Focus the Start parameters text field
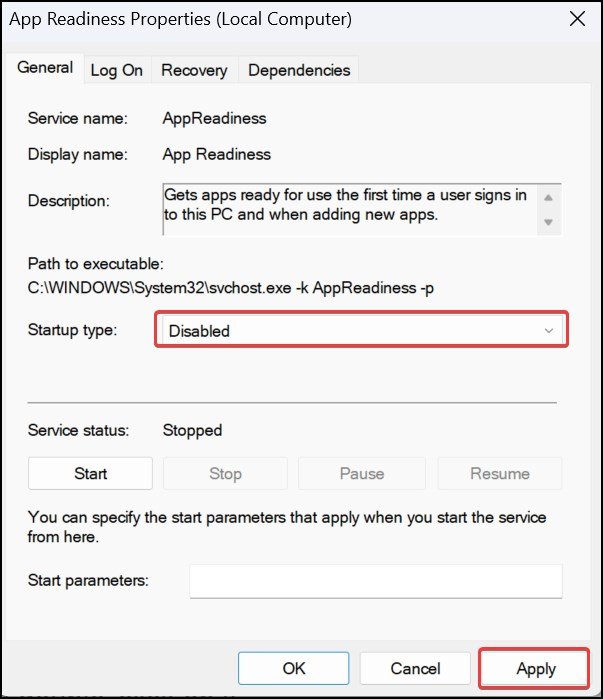This screenshot has height=699, width=603. tap(375, 580)
